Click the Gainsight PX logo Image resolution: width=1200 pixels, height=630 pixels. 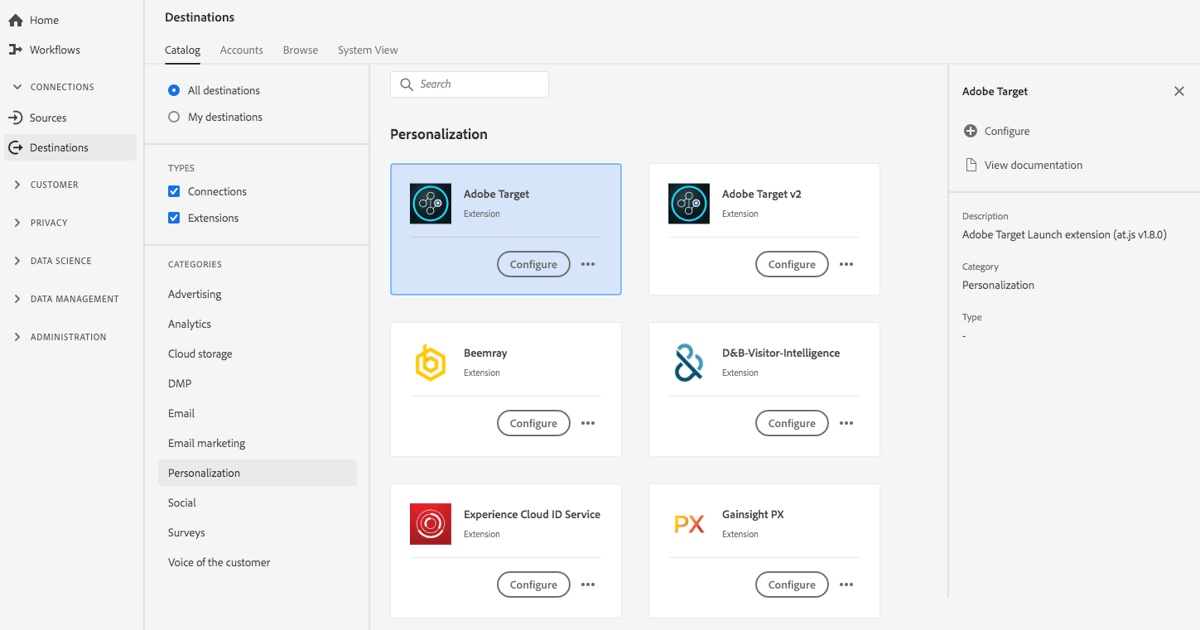(688, 522)
